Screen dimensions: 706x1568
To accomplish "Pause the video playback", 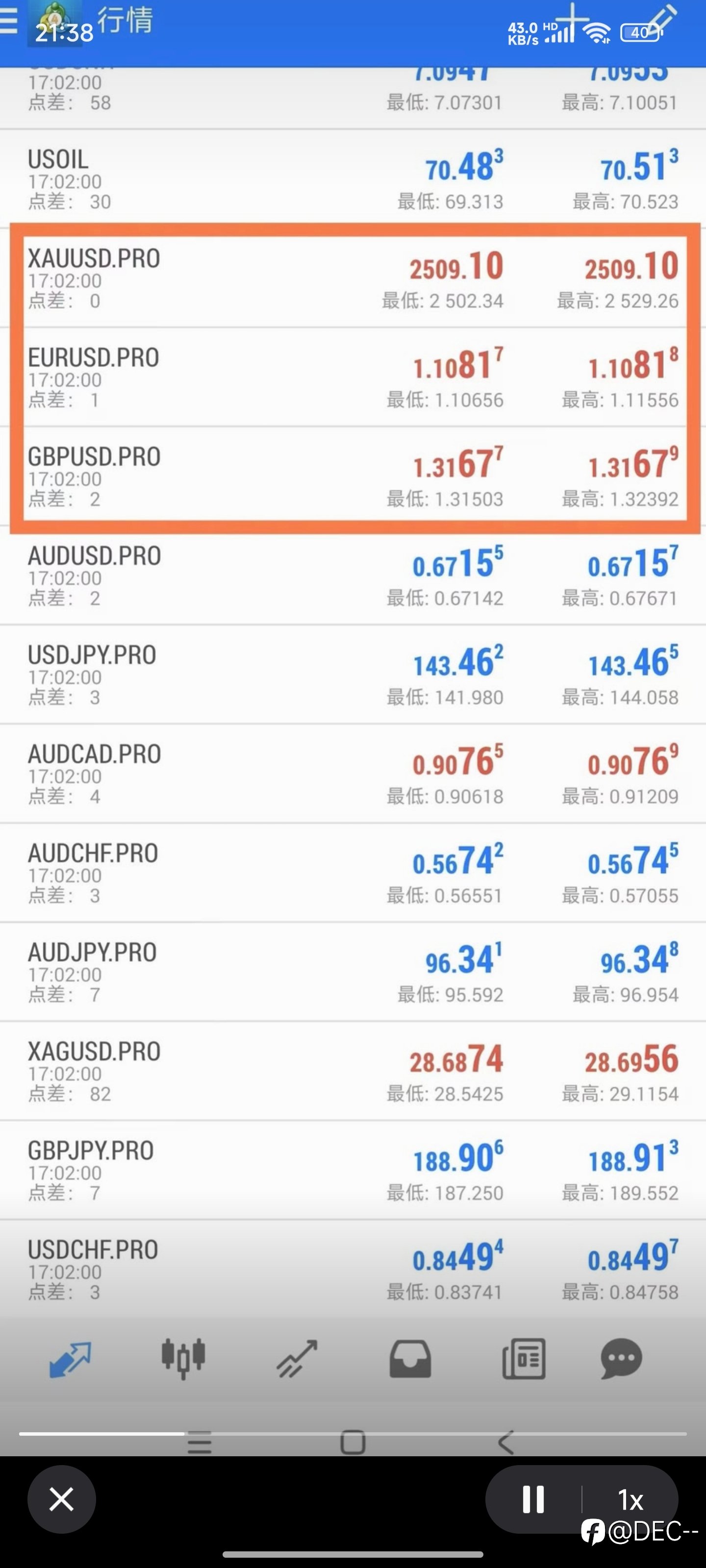I will pos(533,1498).
